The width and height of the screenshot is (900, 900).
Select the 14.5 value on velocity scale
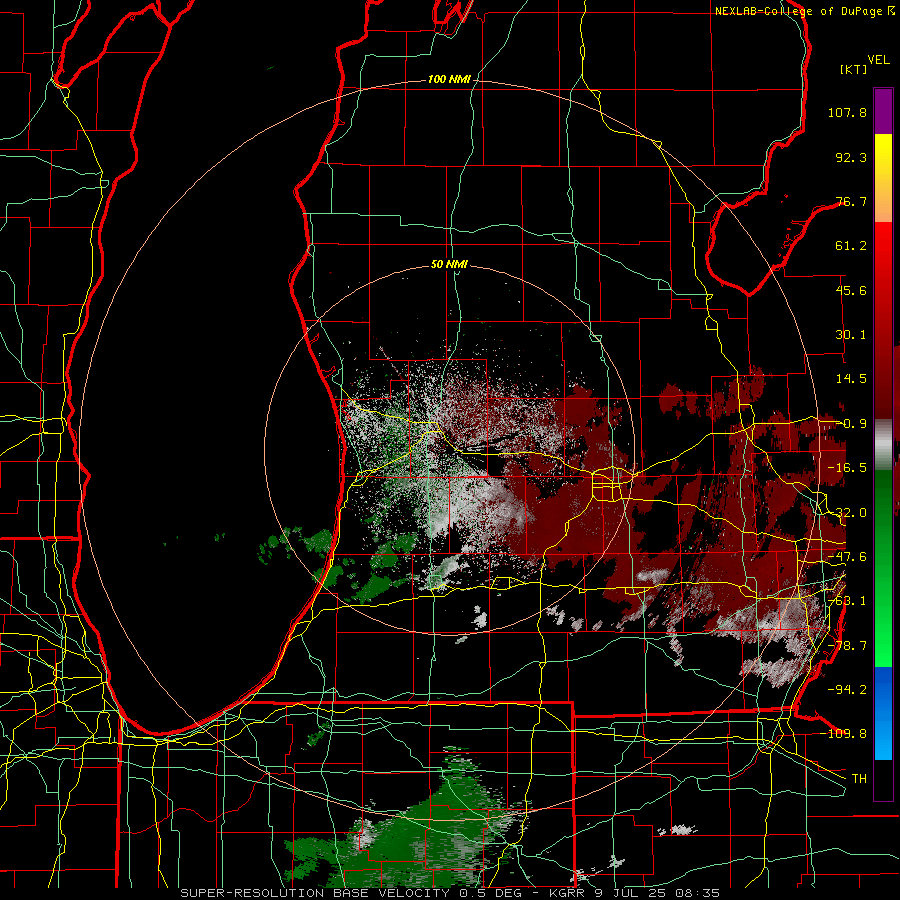[851, 379]
